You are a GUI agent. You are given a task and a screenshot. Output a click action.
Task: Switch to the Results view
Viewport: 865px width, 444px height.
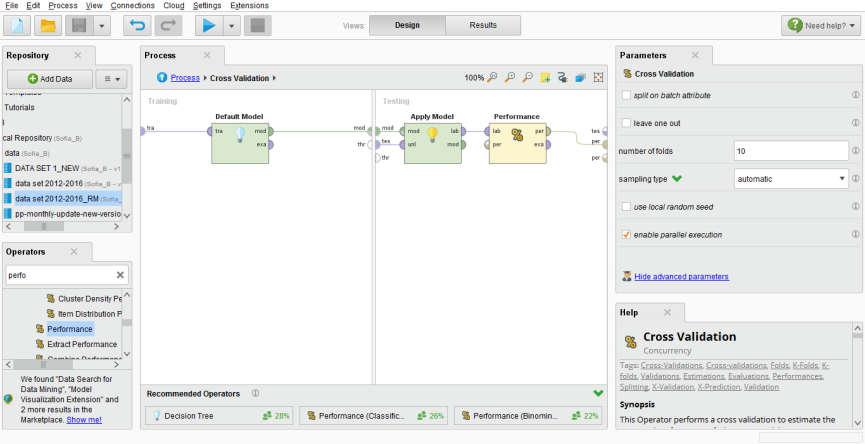click(x=483, y=25)
